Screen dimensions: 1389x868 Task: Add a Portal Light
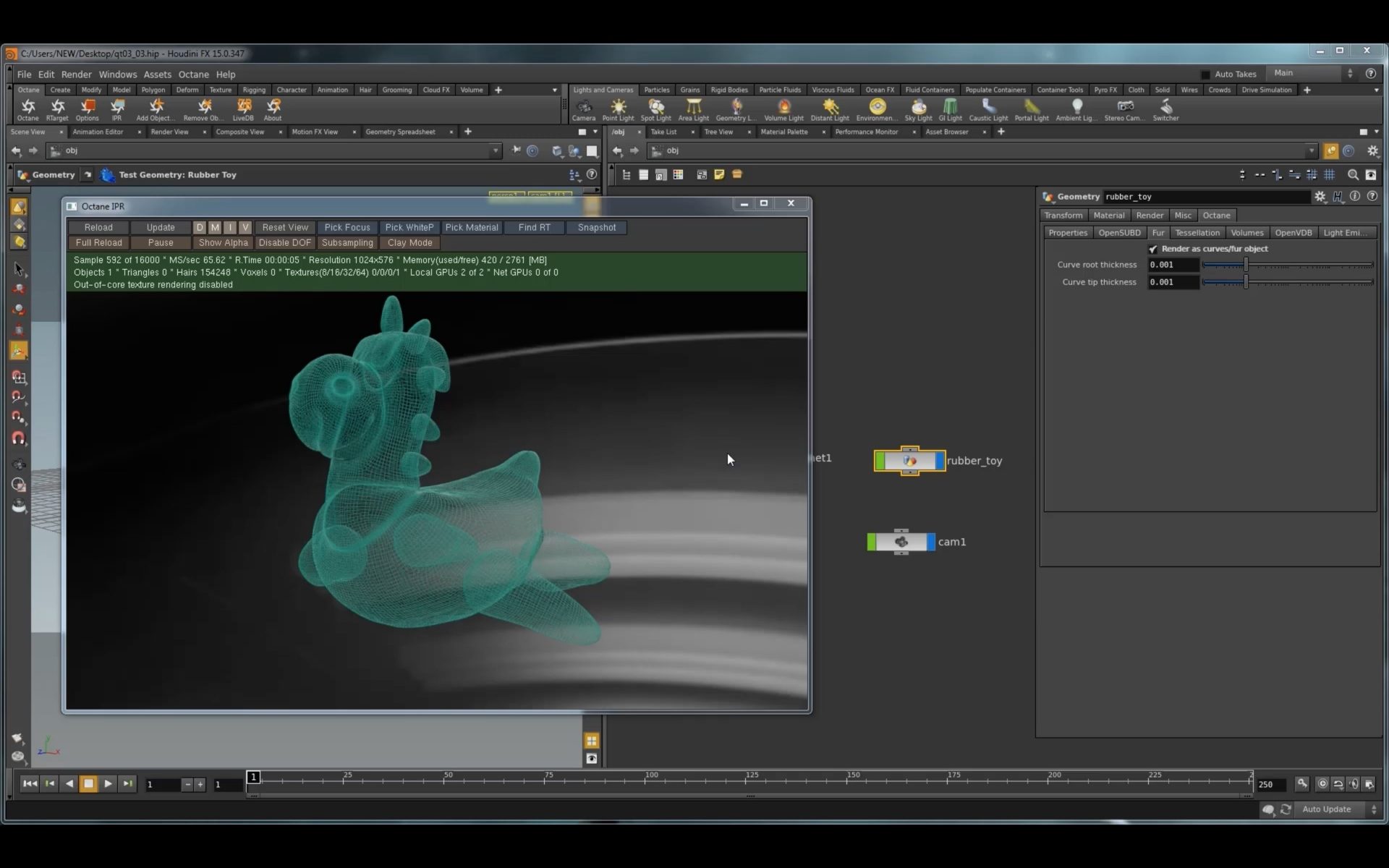click(1032, 110)
